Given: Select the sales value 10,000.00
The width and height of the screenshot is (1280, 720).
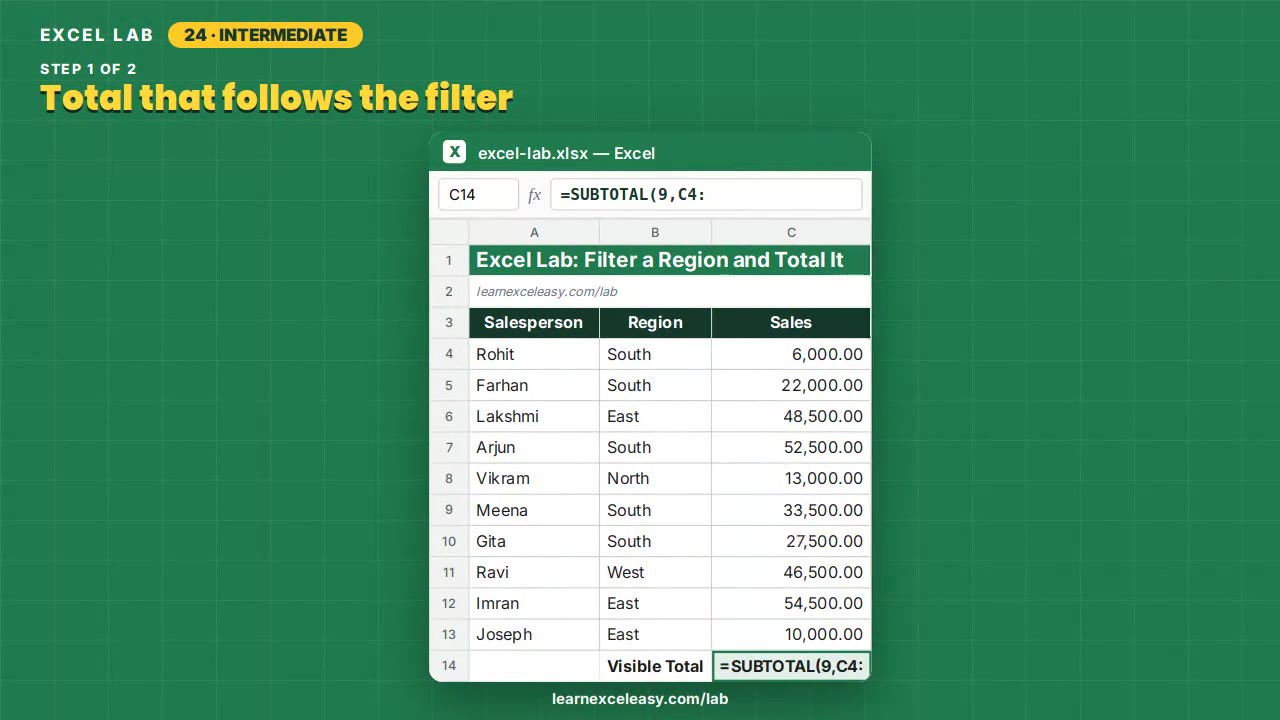Looking at the screenshot, I should point(791,634).
